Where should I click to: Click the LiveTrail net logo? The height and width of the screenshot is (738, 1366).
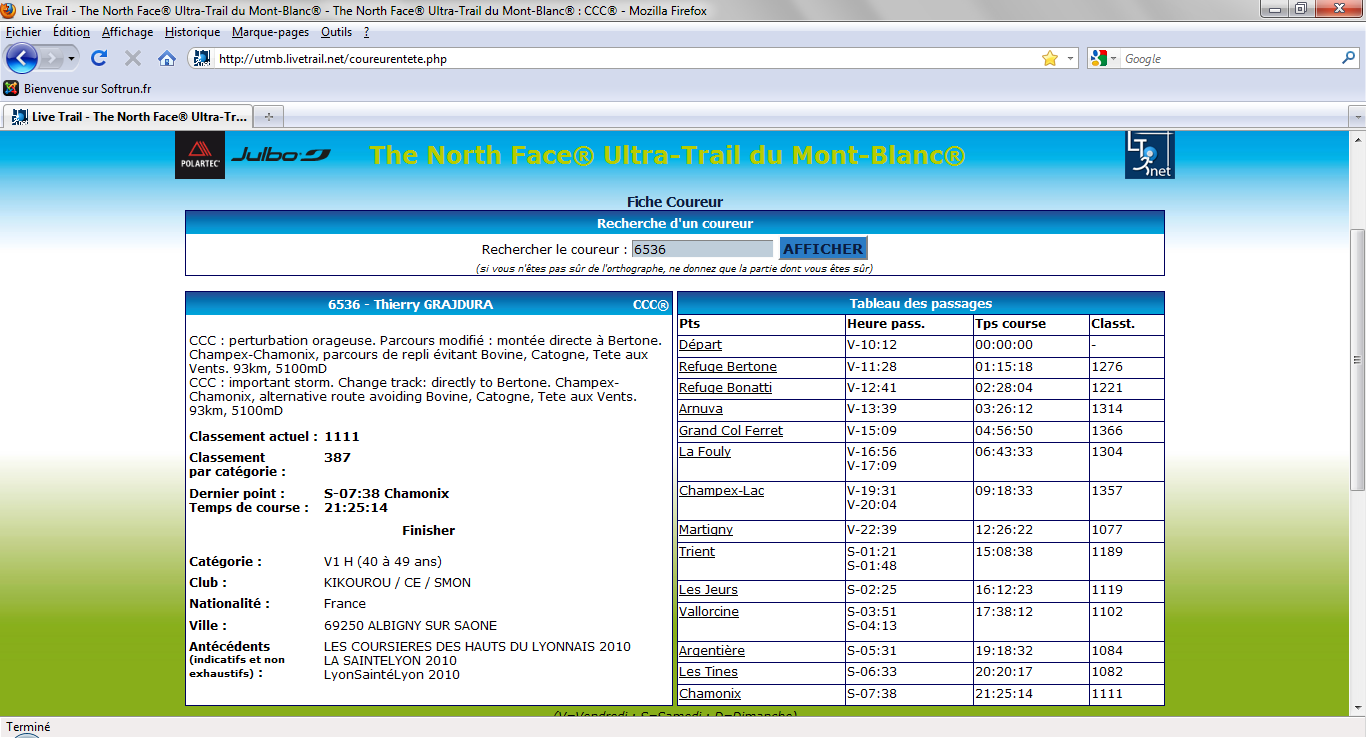1150,155
